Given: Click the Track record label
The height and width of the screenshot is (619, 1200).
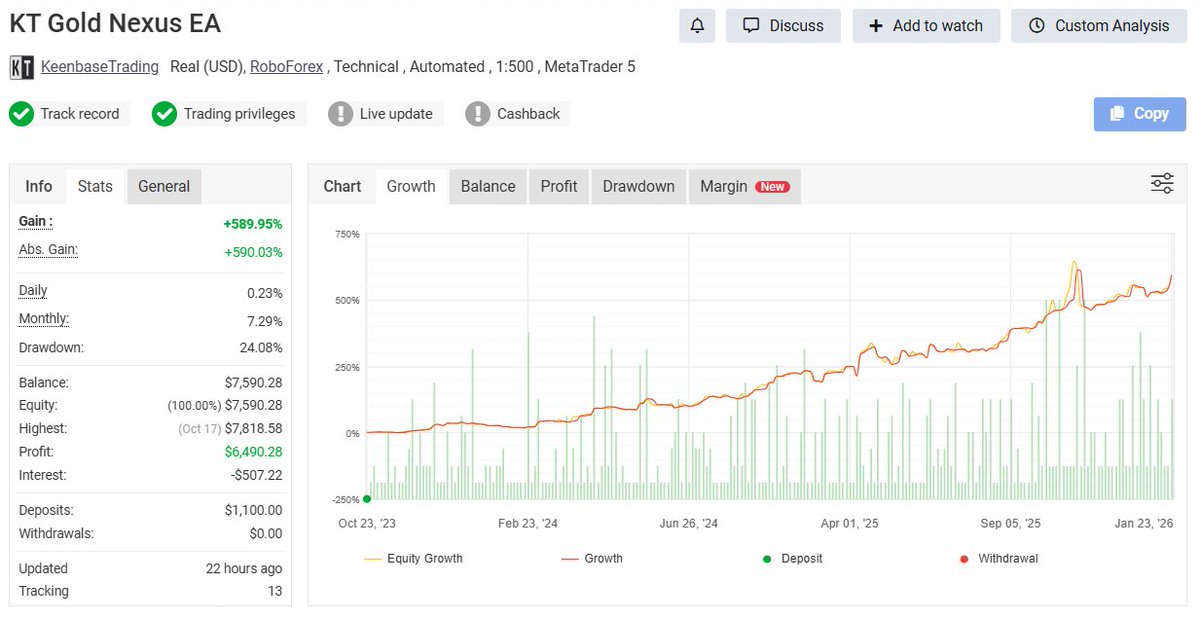Looking at the screenshot, I should [x=80, y=114].
